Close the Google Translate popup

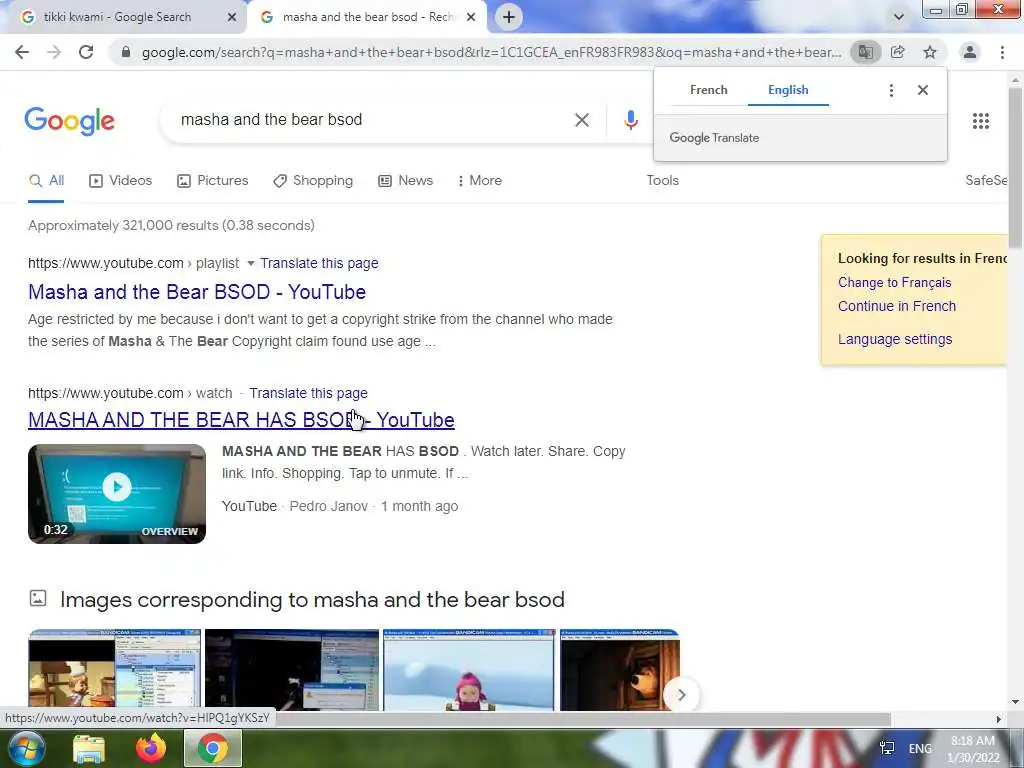tap(923, 90)
